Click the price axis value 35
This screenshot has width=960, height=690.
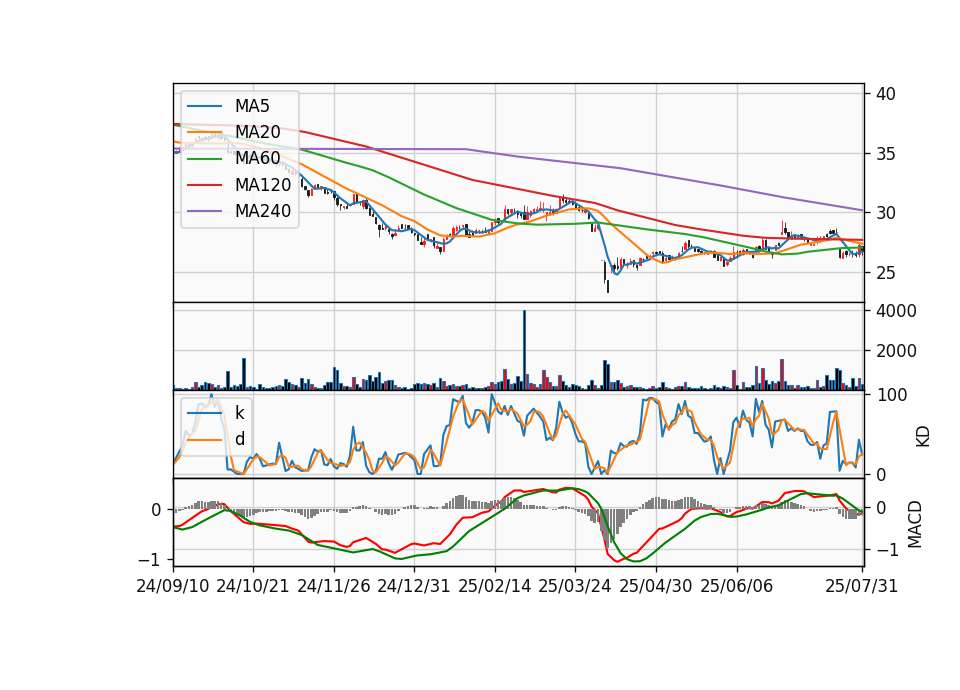pyautogui.click(x=885, y=154)
